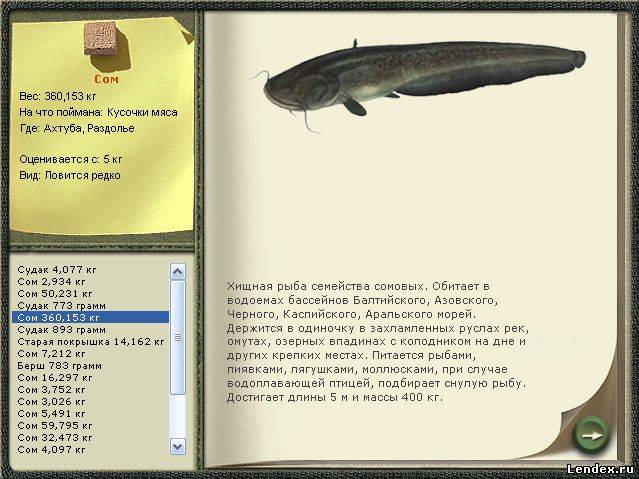Screen dimensions: 639x479
Task: Click the 'Вид: Ловится редко' line
Action: tap(70, 176)
